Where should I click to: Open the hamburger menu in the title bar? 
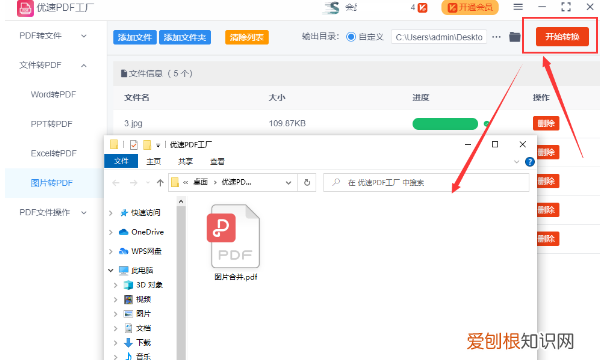point(518,7)
